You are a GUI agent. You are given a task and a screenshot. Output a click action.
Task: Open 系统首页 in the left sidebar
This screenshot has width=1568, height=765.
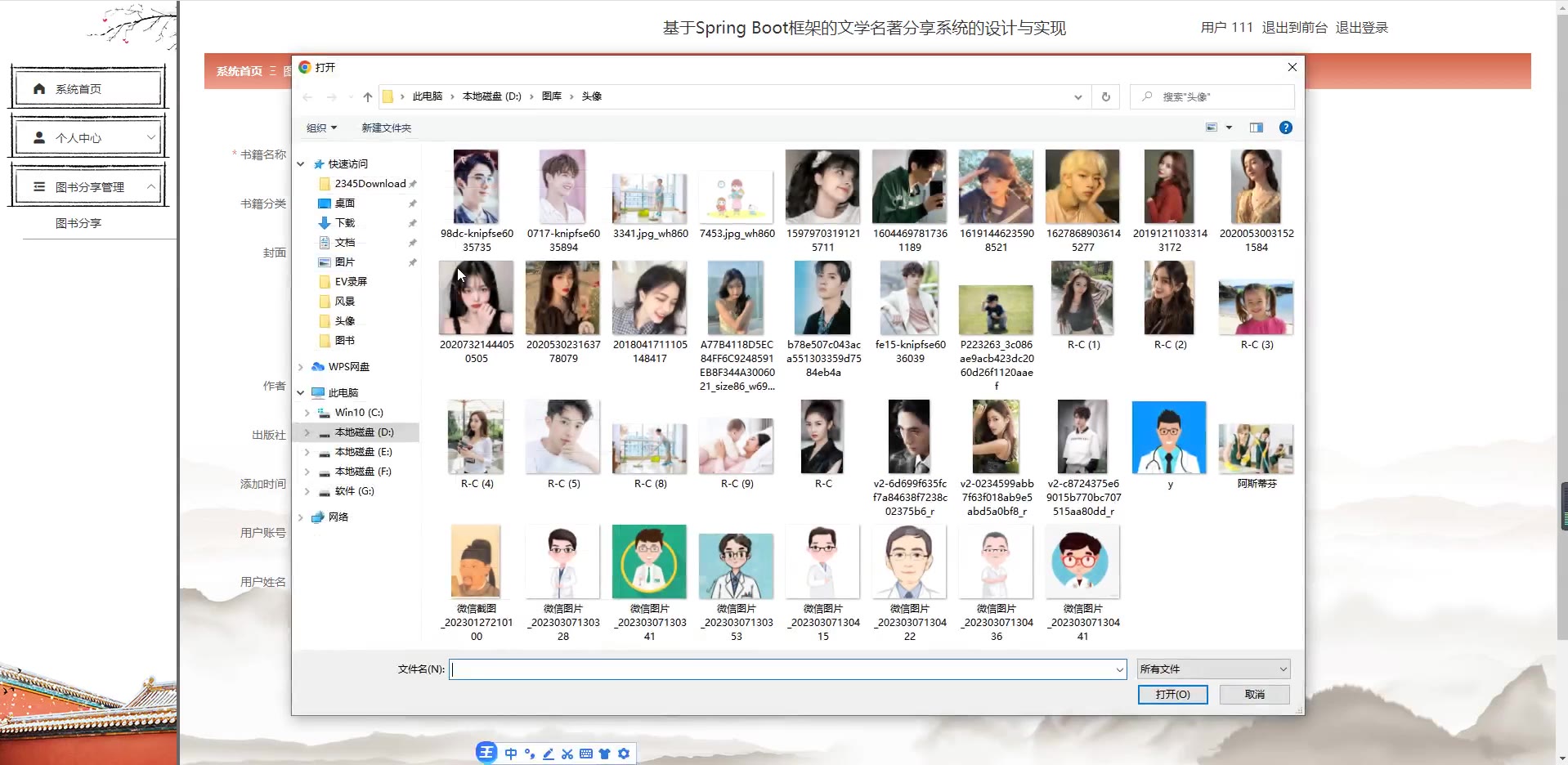coord(88,88)
